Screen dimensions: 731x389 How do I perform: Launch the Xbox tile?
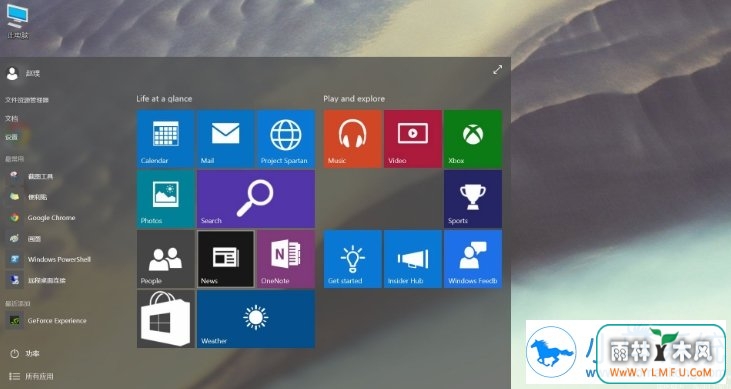pyautogui.click(x=473, y=139)
